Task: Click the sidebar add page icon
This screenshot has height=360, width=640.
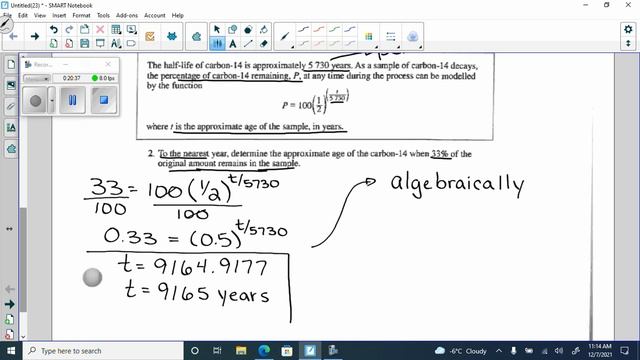Action: pos(9,320)
